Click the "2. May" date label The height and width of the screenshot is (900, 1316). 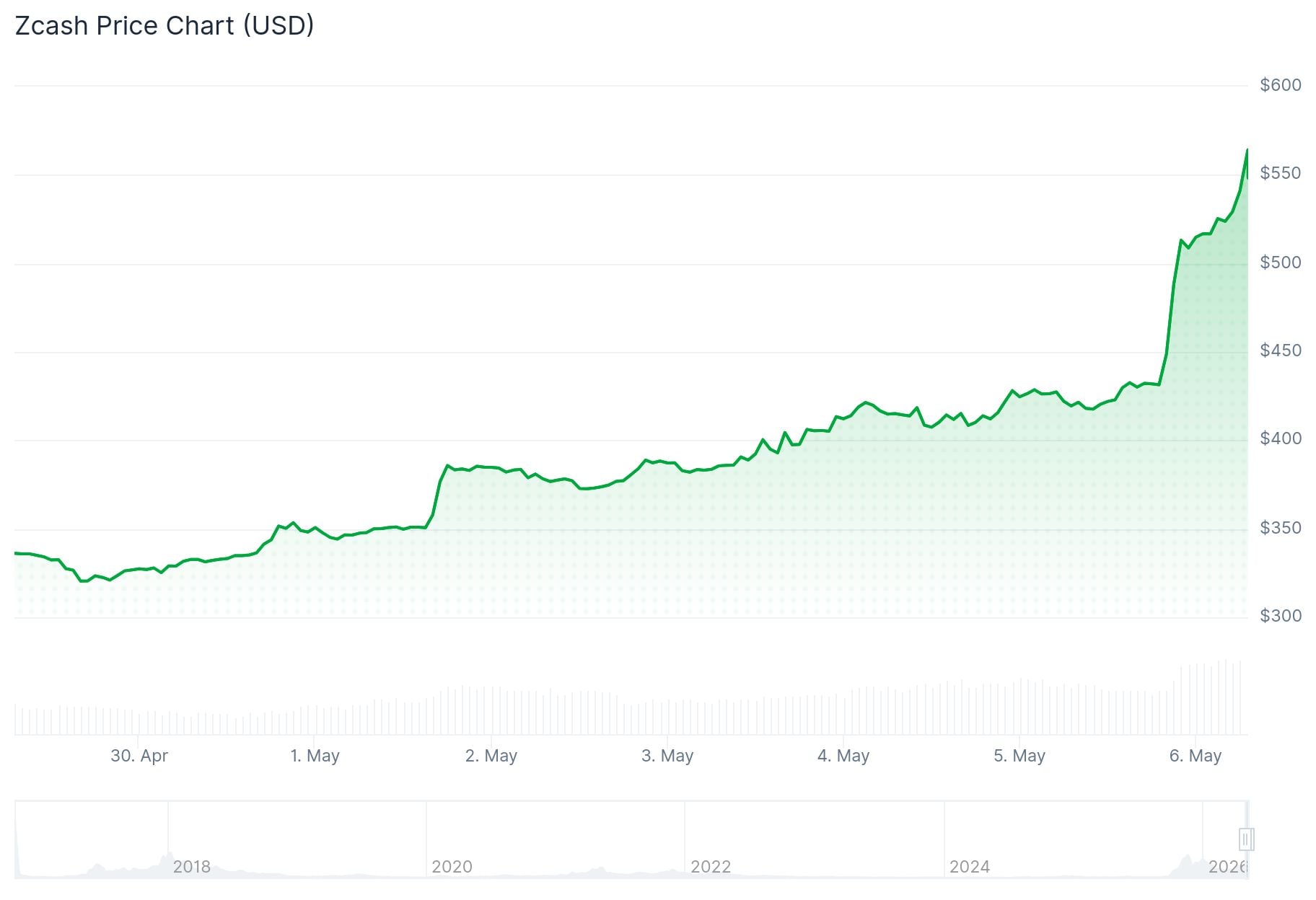pyautogui.click(x=491, y=756)
